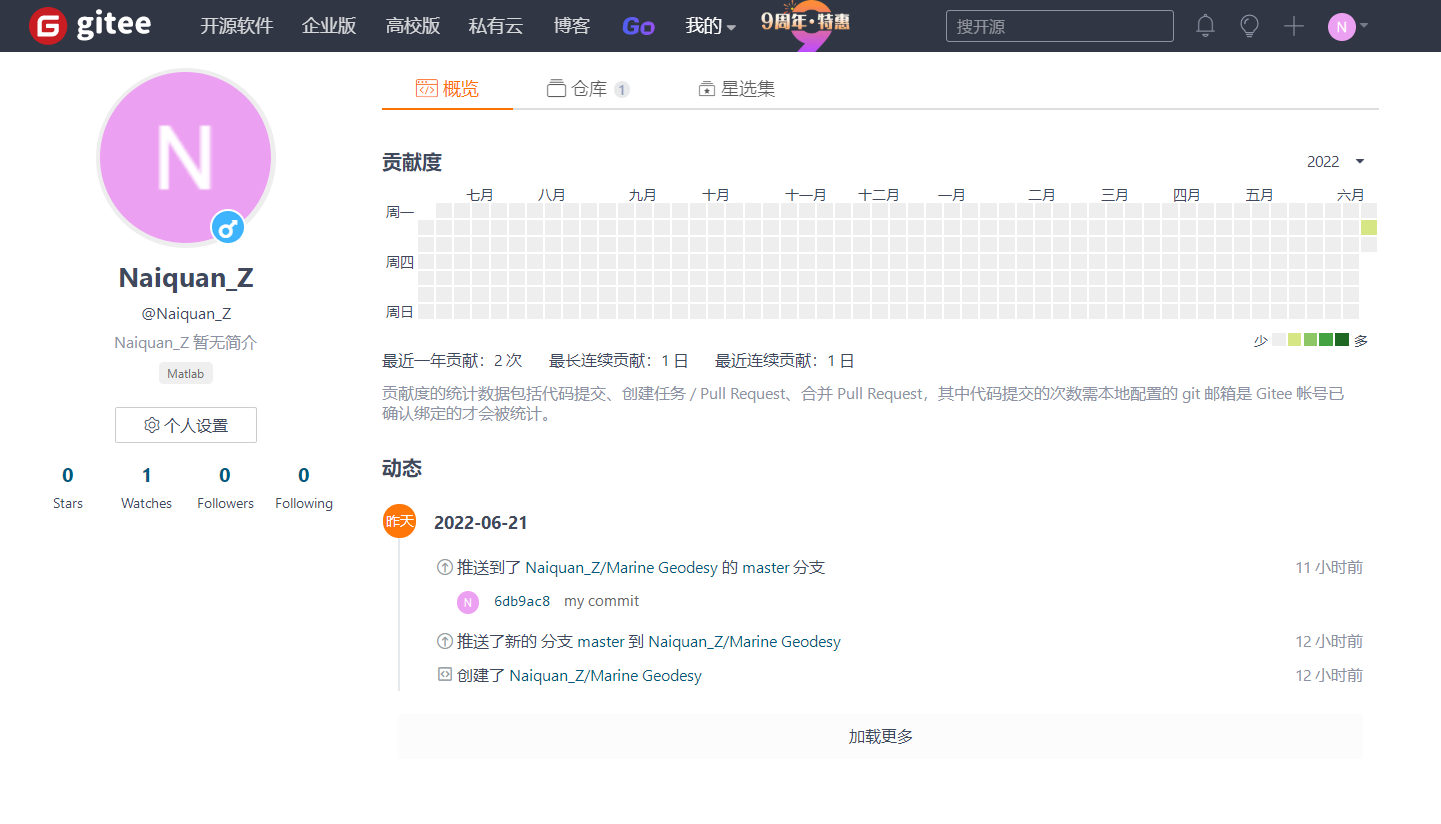
Task: Open Naiquan_Z/Marine Geodesy in 创建了 entry
Action: [606, 675]
